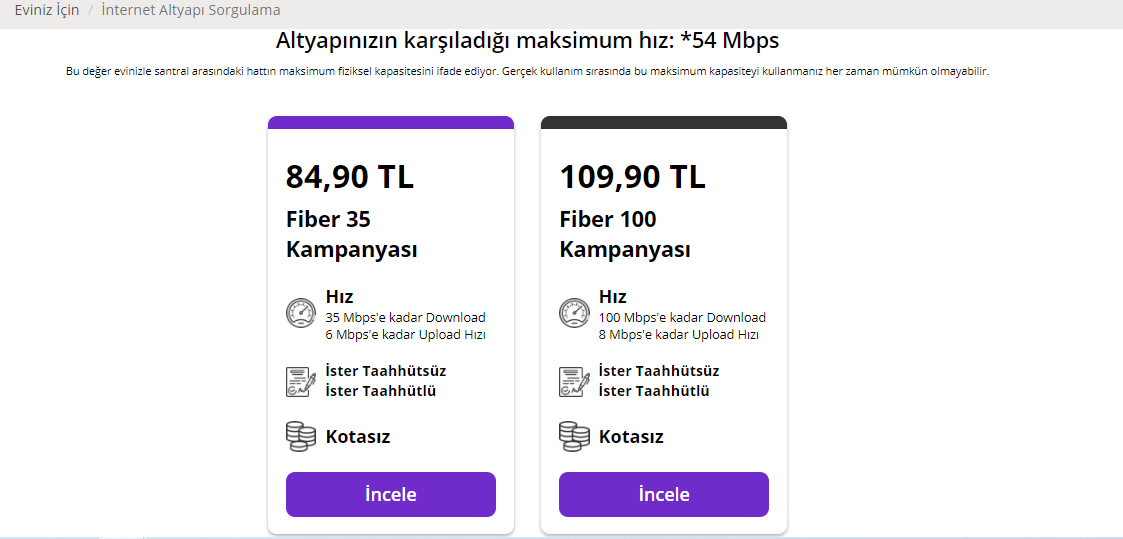Click the contract icon in Fiber 35 card
The height and width of the screenshot is (539, 1123).
[301, 381]
